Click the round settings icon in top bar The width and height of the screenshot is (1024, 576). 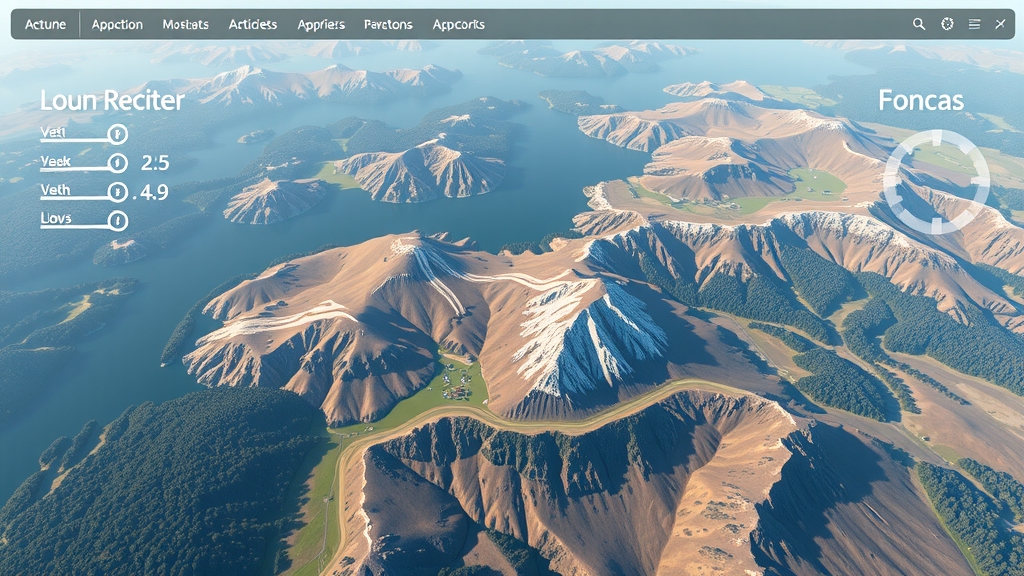[x=947, y=24]
